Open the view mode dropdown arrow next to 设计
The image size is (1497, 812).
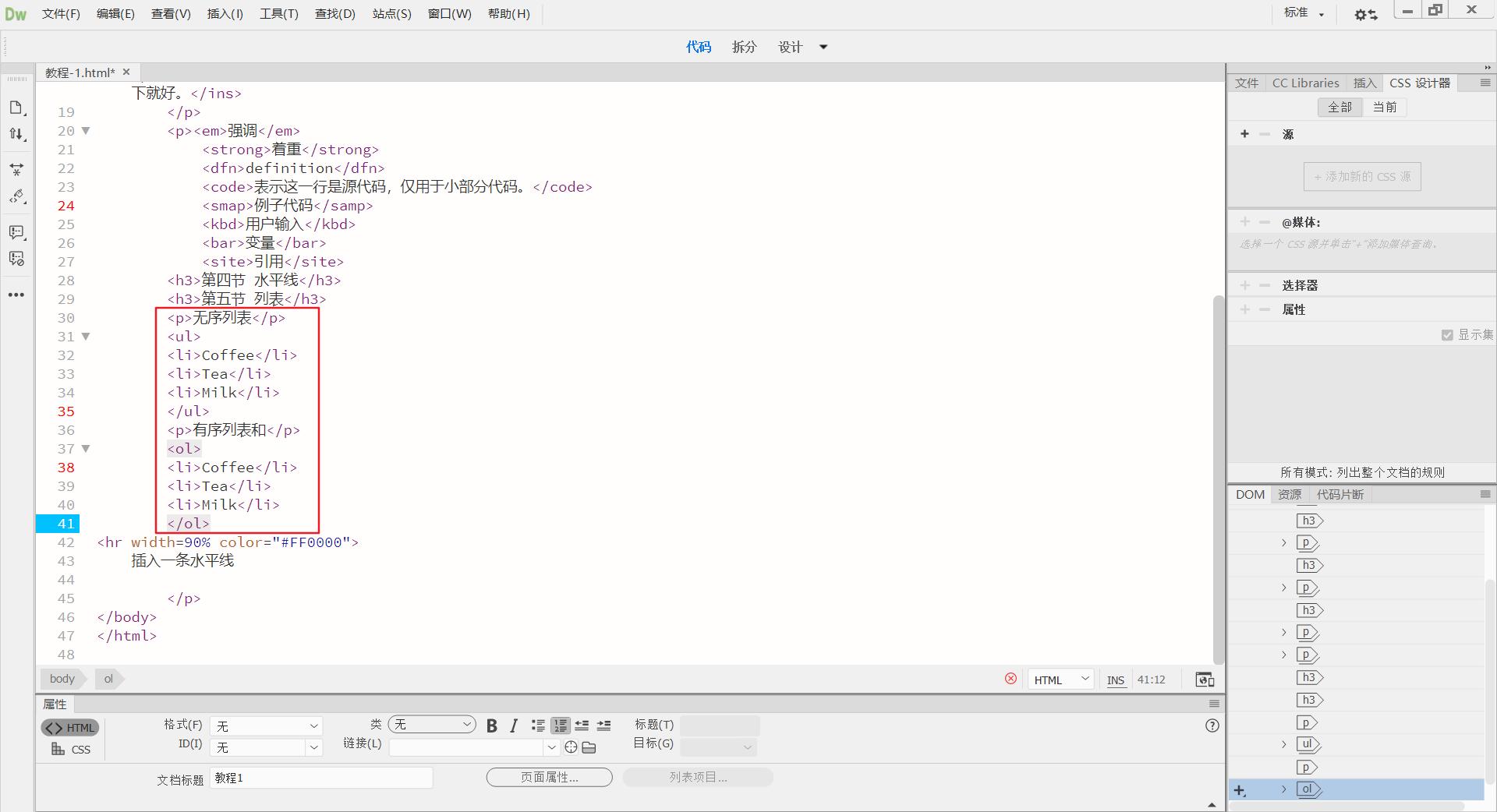click(x=823, y=47)
